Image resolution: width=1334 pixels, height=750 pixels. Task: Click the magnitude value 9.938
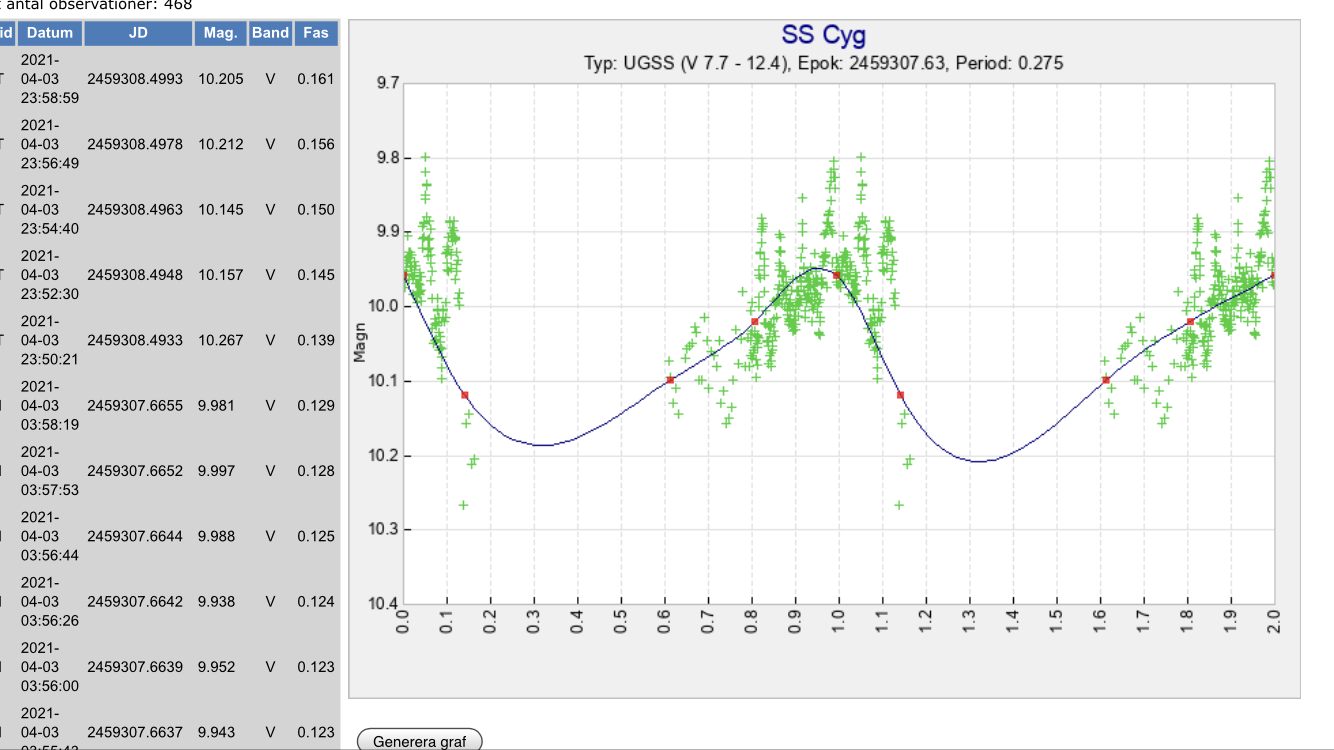[x=217, y=601]
